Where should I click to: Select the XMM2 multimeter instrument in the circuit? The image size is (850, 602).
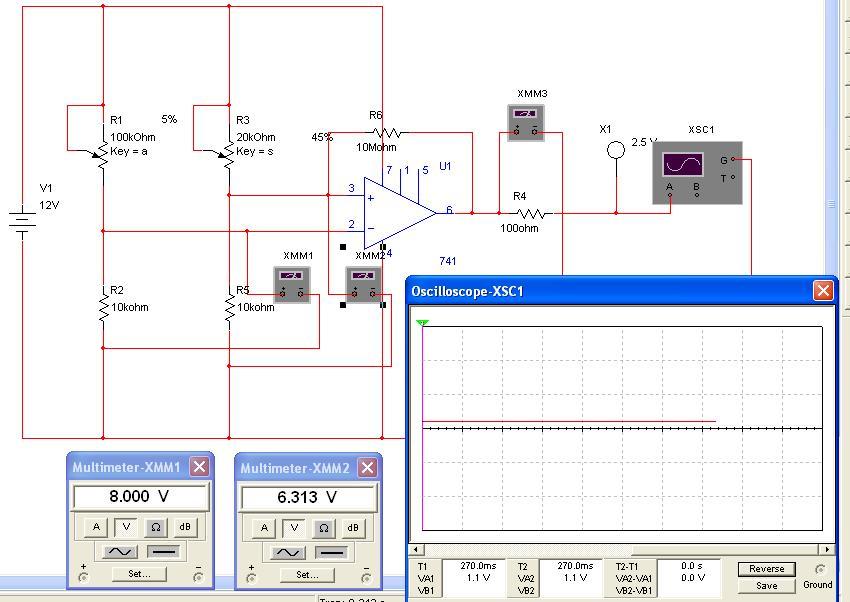pyautogui.click(x=364, y=284)
